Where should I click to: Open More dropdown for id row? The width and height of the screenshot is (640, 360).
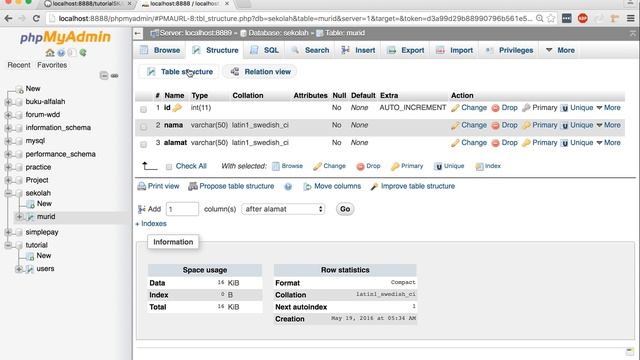pos(608,108)
